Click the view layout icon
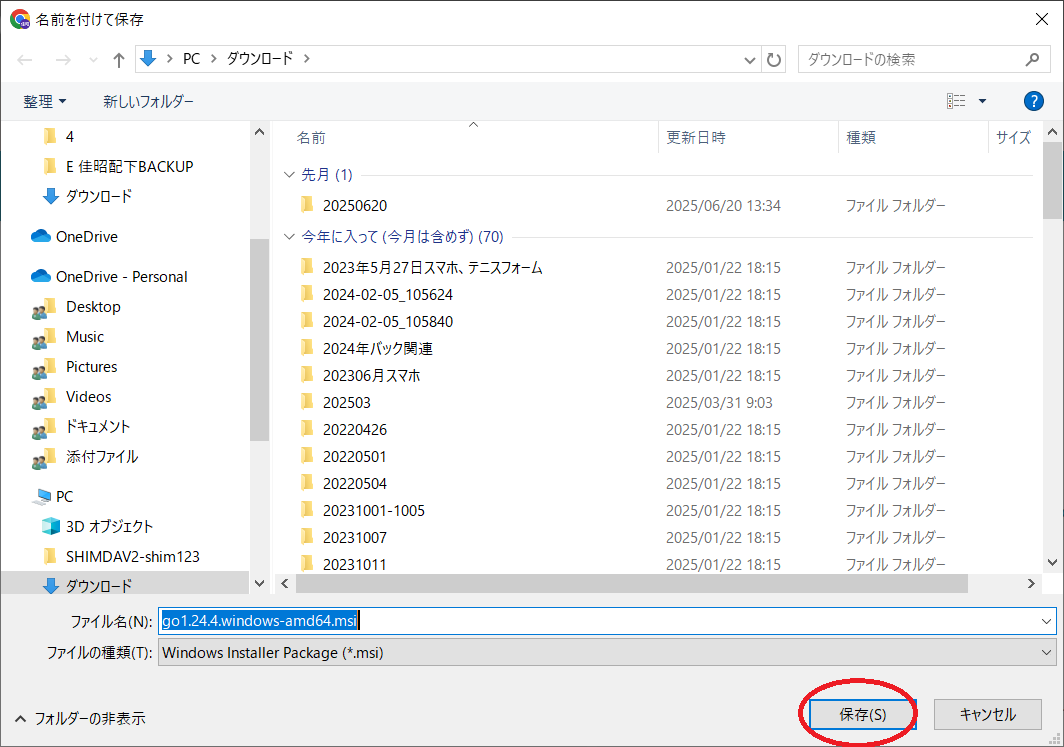Image resolution: width=1064 pixels, height=747 pixels. [956, 101]
